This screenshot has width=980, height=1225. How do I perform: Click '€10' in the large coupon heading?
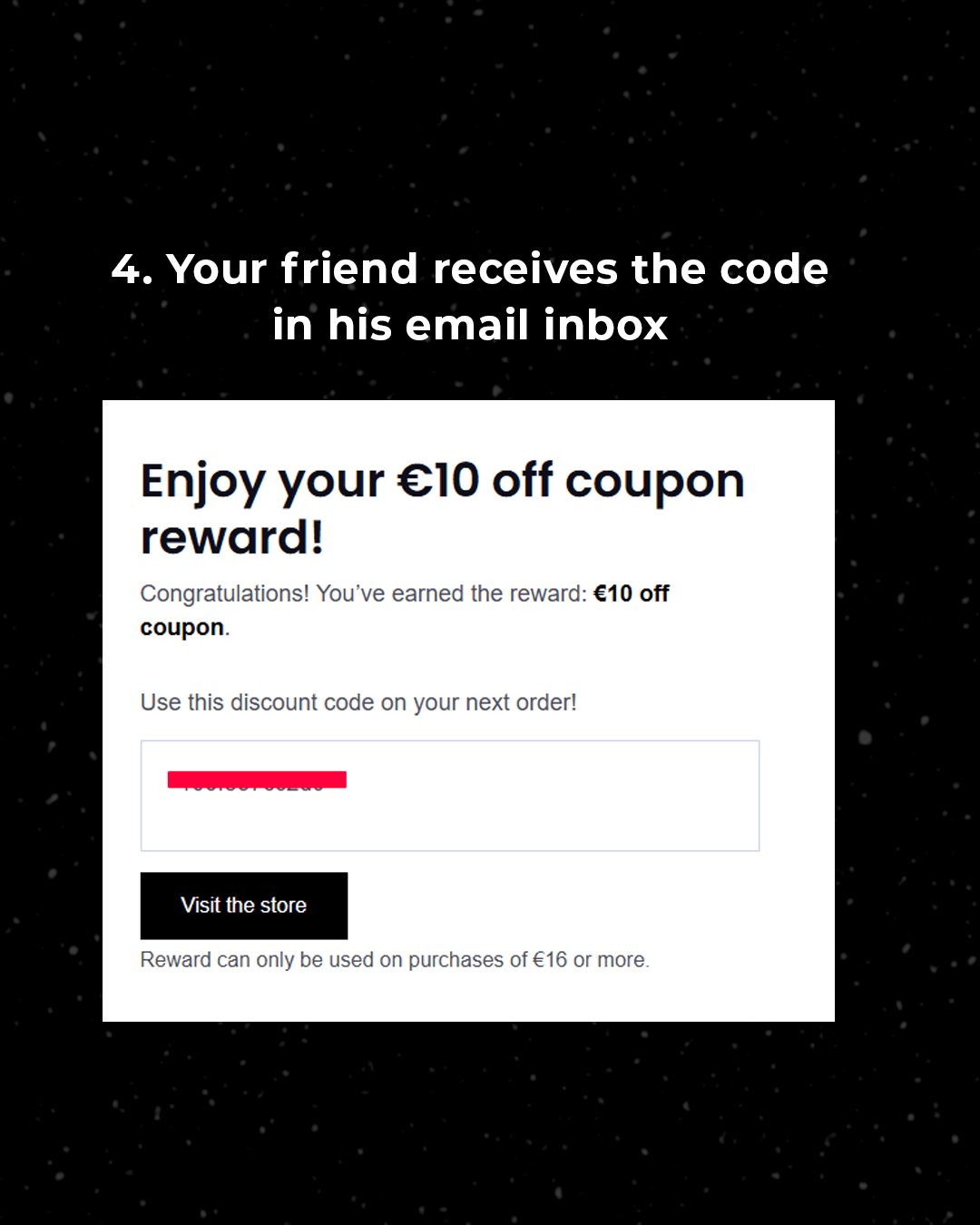(438, 480)
